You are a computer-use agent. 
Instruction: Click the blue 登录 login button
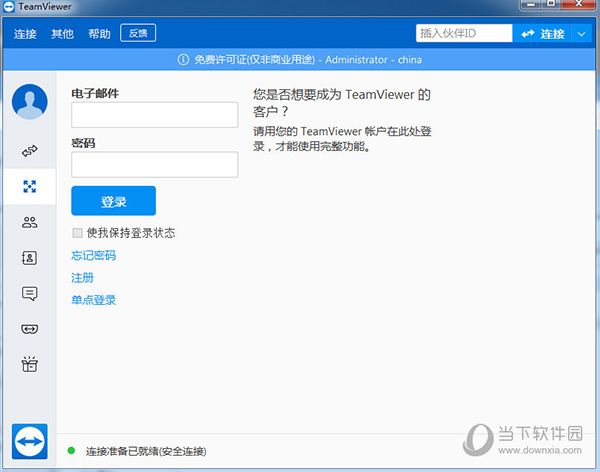[113, 201]
